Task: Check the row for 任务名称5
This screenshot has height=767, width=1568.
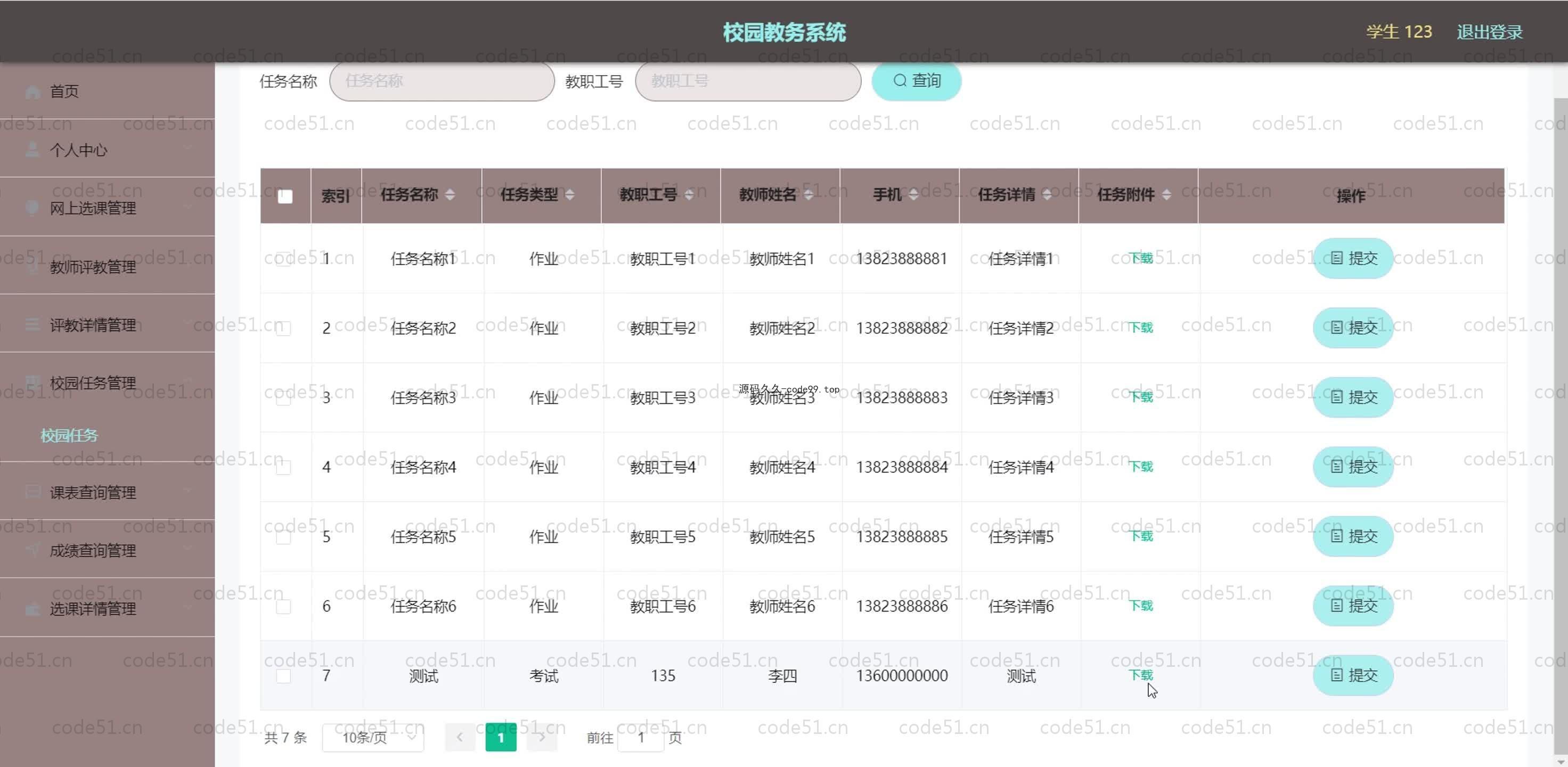Action: [x=283, y=536]
